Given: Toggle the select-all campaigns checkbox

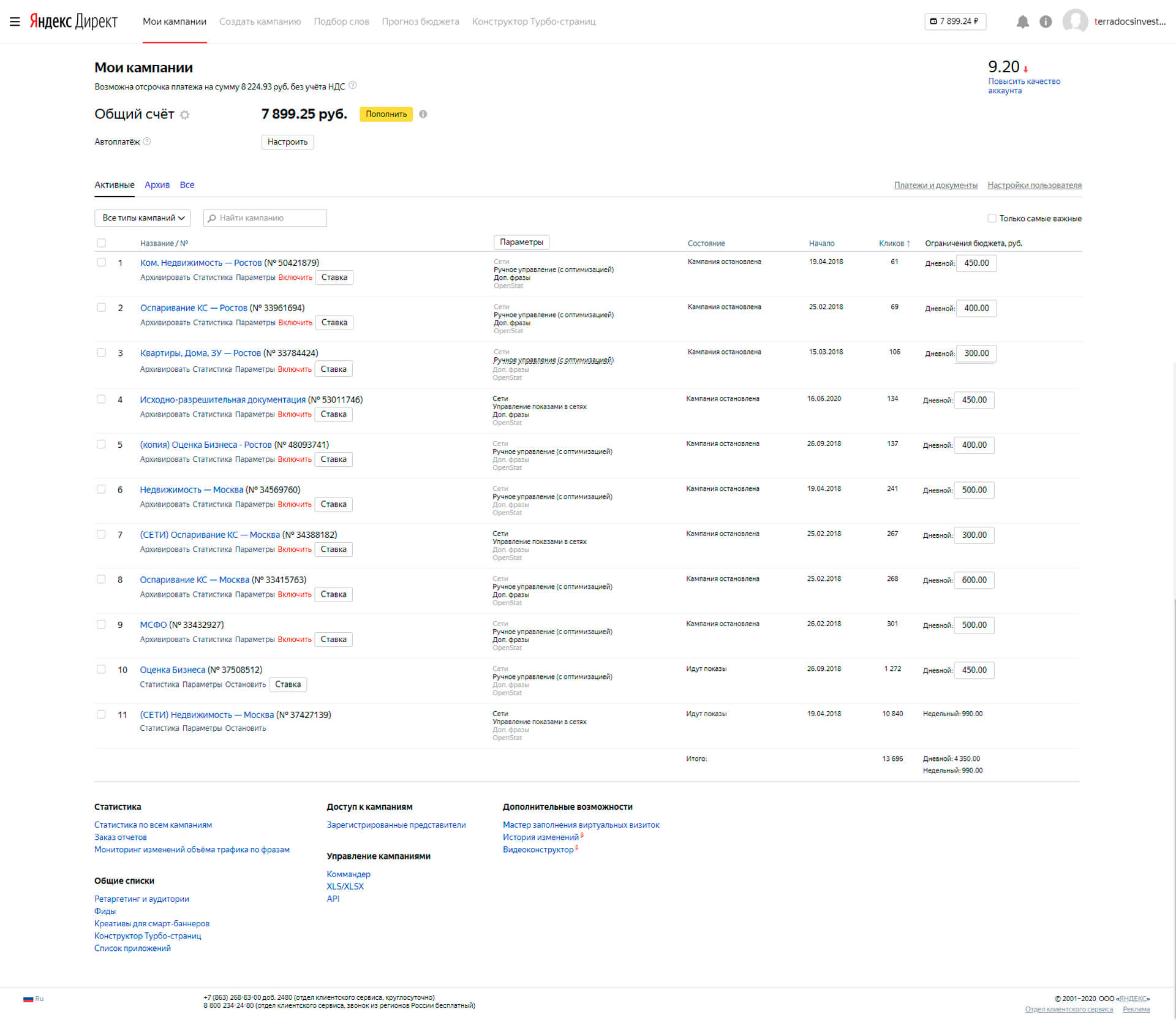Looking at the screenshot, I should pyautogui.click(x=101, y=243).
